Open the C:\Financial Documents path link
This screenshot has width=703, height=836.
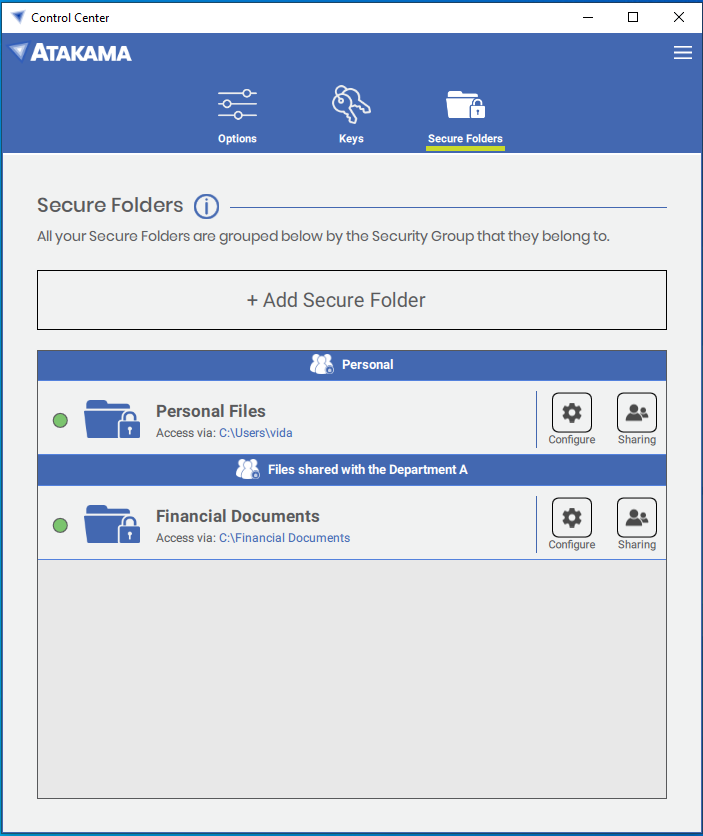(x=285, y=537)
